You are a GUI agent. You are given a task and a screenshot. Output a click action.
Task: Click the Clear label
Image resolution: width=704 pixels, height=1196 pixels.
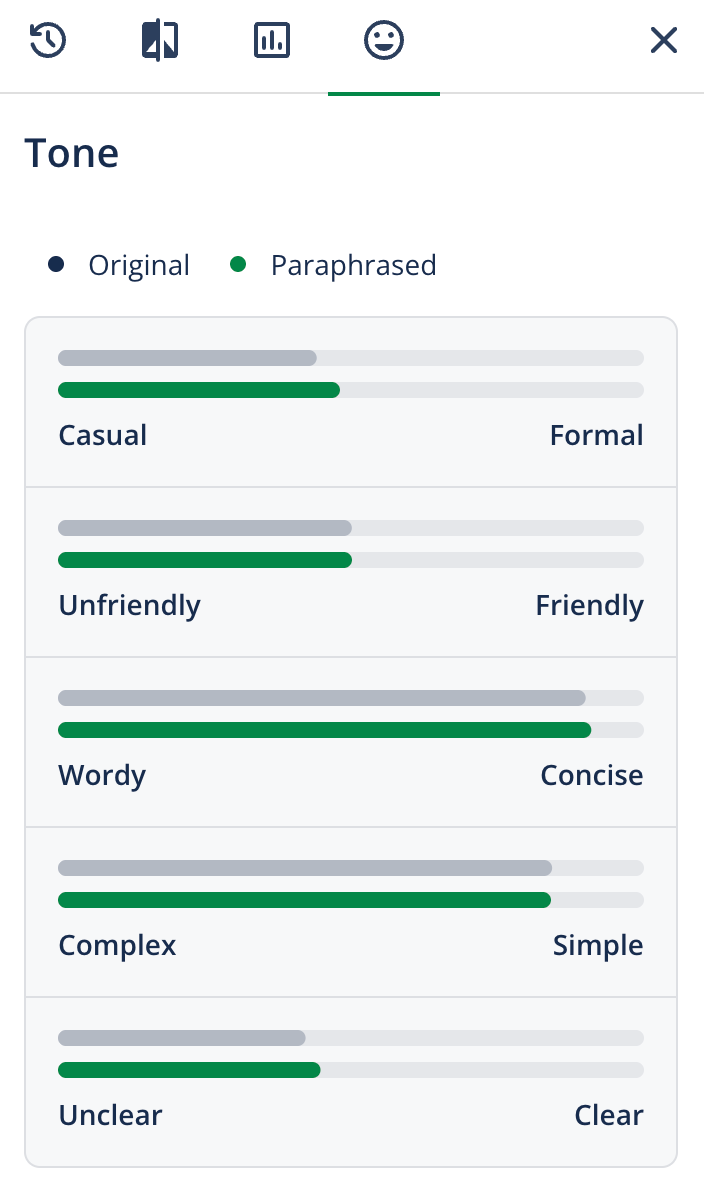pos(608,1115)
